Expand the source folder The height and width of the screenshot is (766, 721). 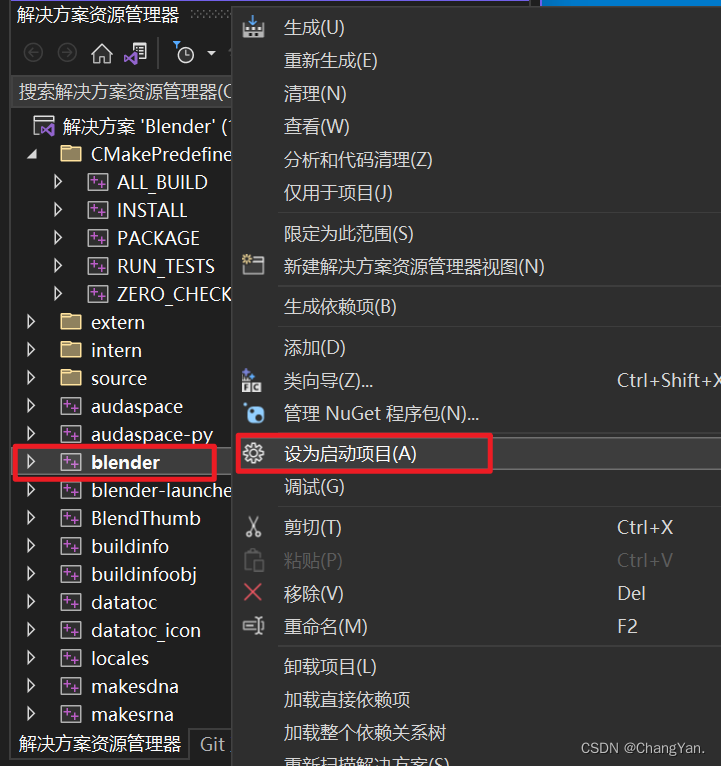tap(31, 377)
